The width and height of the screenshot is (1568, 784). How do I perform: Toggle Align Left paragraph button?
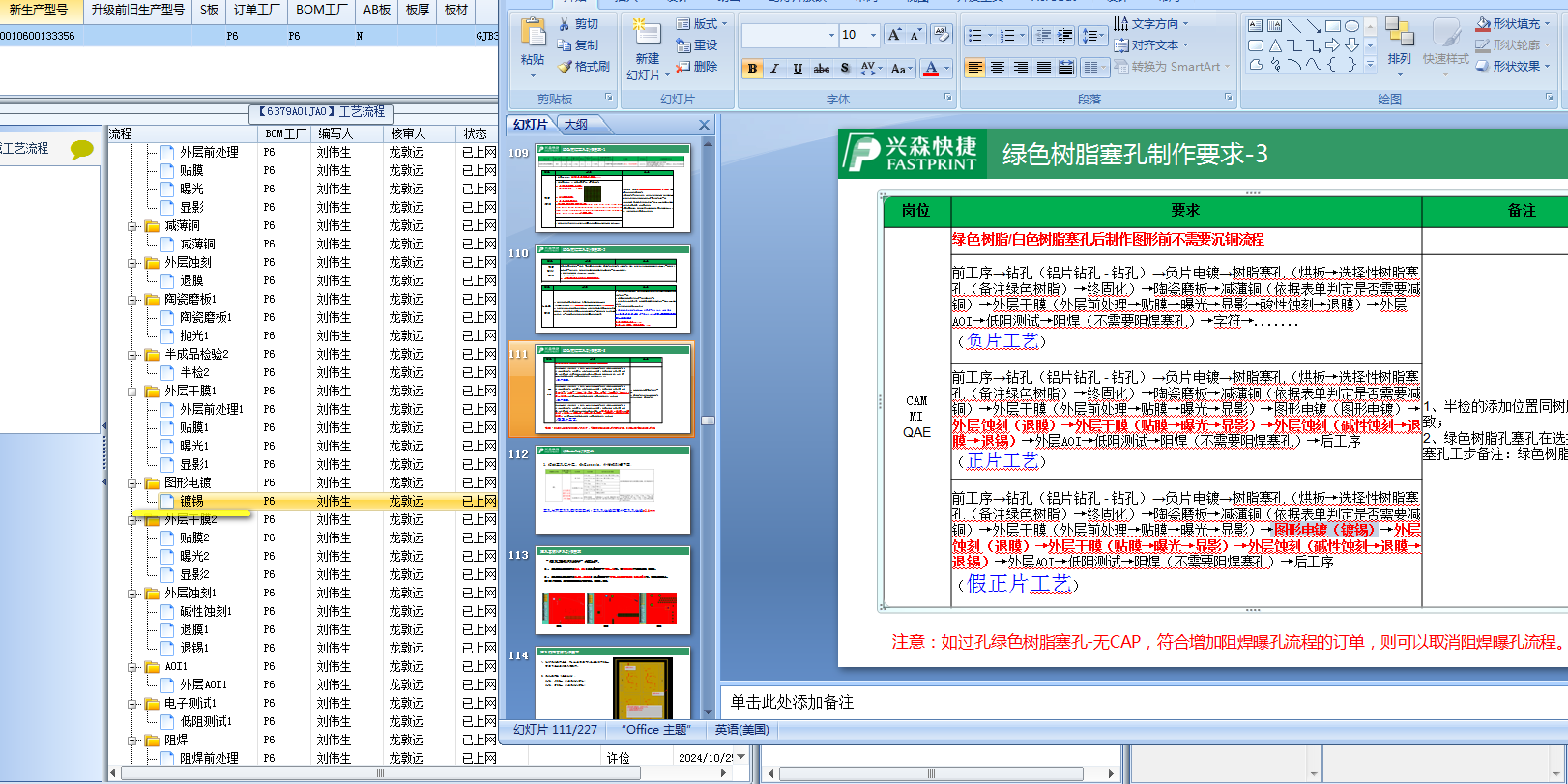pos(974,68)
